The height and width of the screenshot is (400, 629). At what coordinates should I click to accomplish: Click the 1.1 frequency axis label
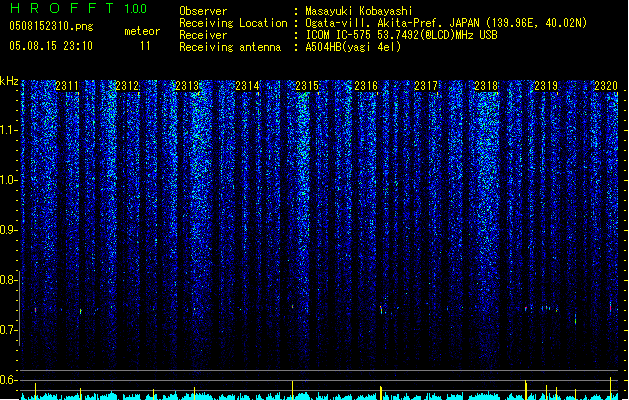pos(8,130)
